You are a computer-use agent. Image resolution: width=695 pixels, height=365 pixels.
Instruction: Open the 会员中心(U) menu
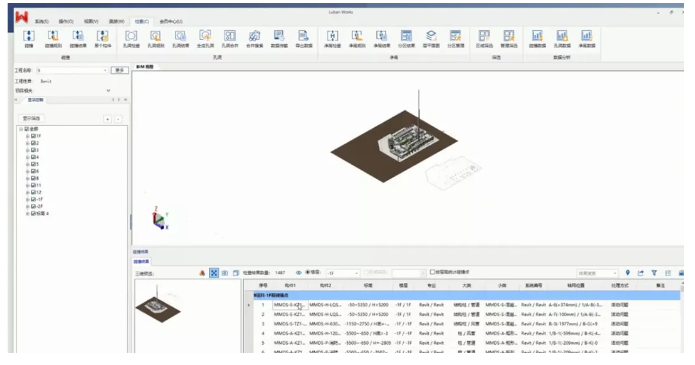[x=171, y=21]
